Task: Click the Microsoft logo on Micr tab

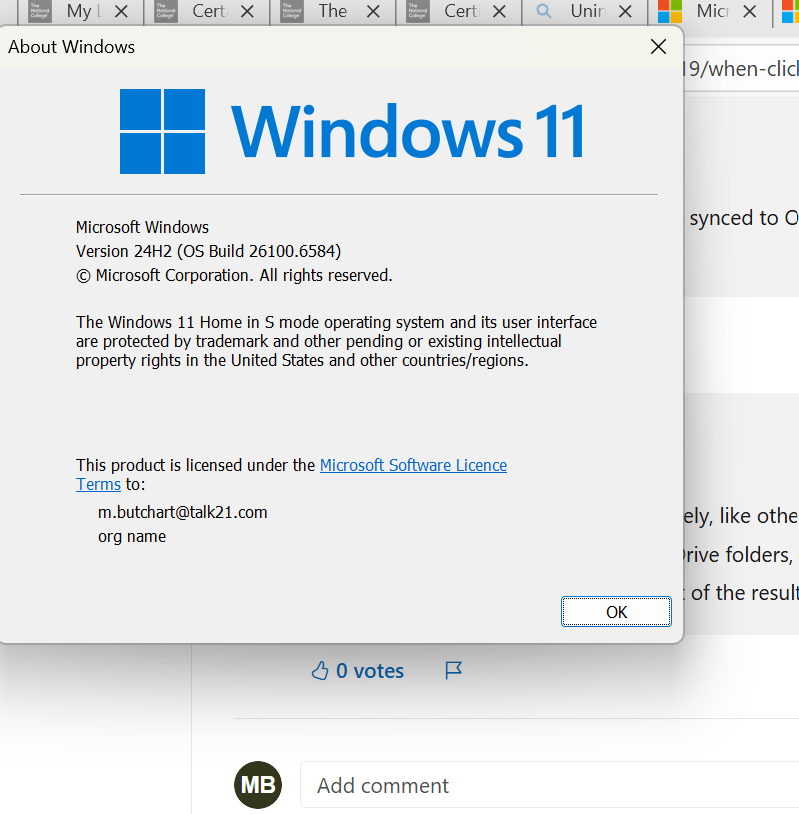Action: [x=670, y=11]
